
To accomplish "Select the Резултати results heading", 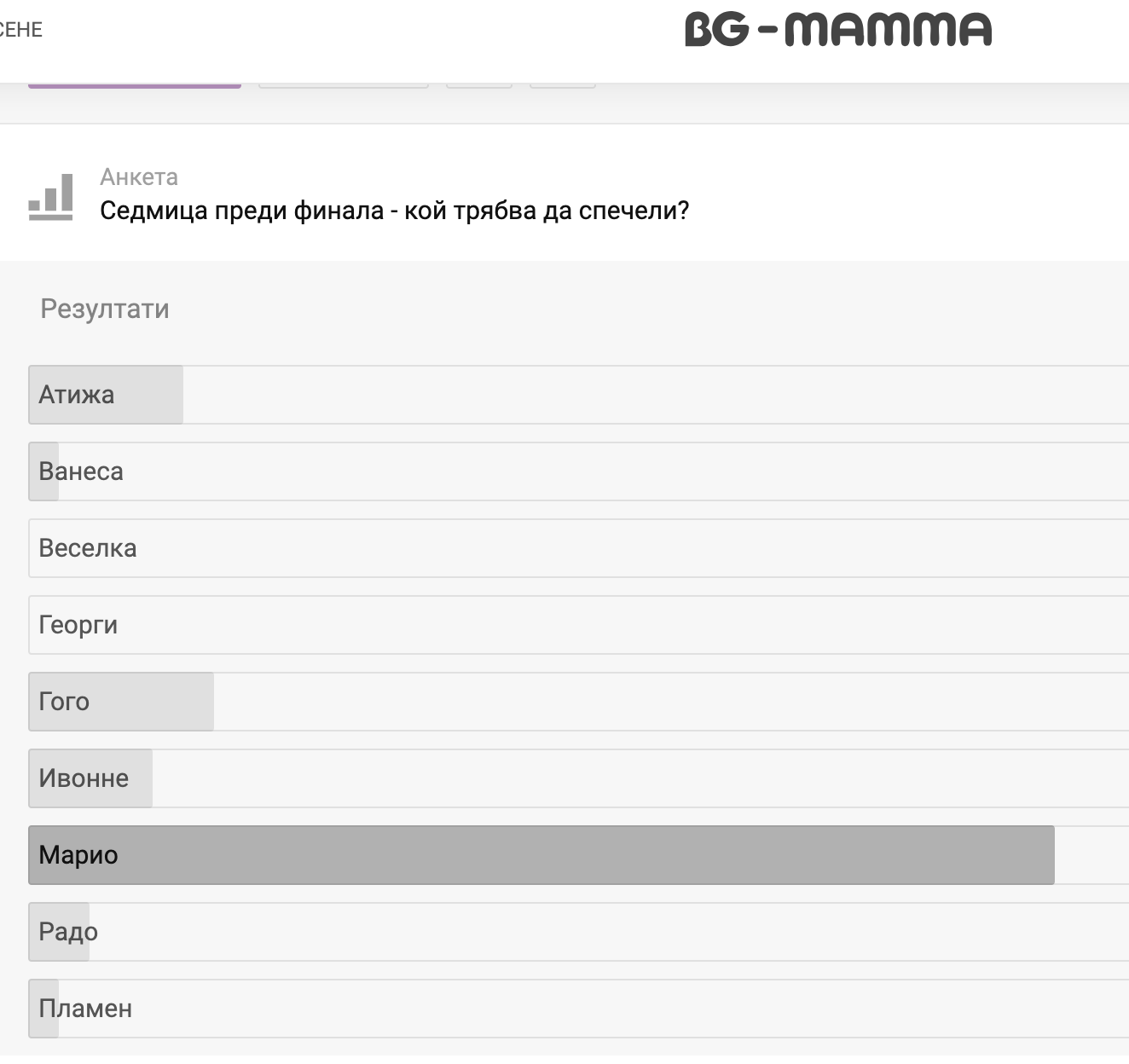I will 105,309.
